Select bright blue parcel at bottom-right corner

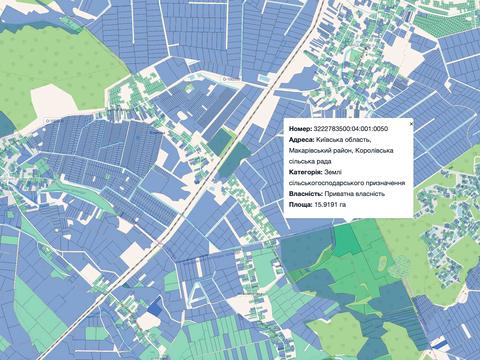439,344
